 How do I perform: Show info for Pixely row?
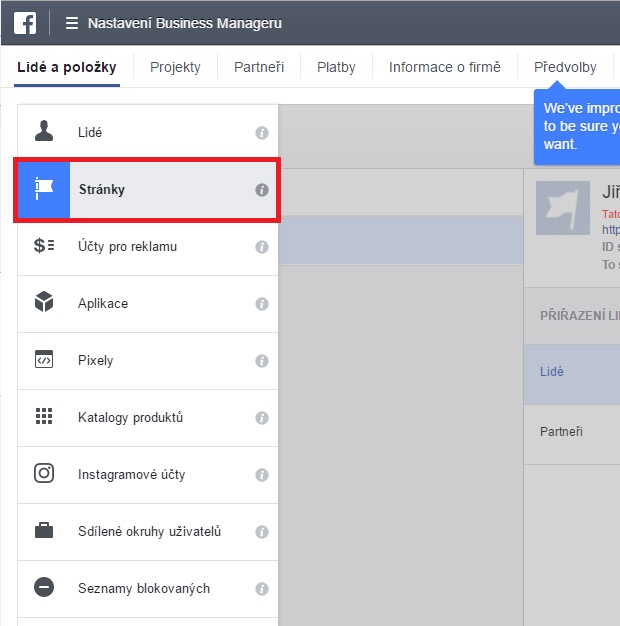(262, 361)
